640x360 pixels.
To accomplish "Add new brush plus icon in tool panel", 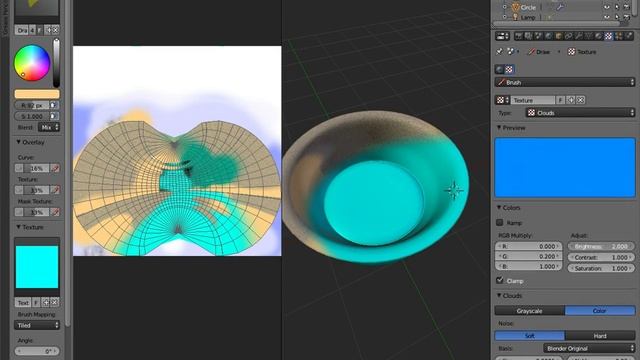I will tap(48, 30).
